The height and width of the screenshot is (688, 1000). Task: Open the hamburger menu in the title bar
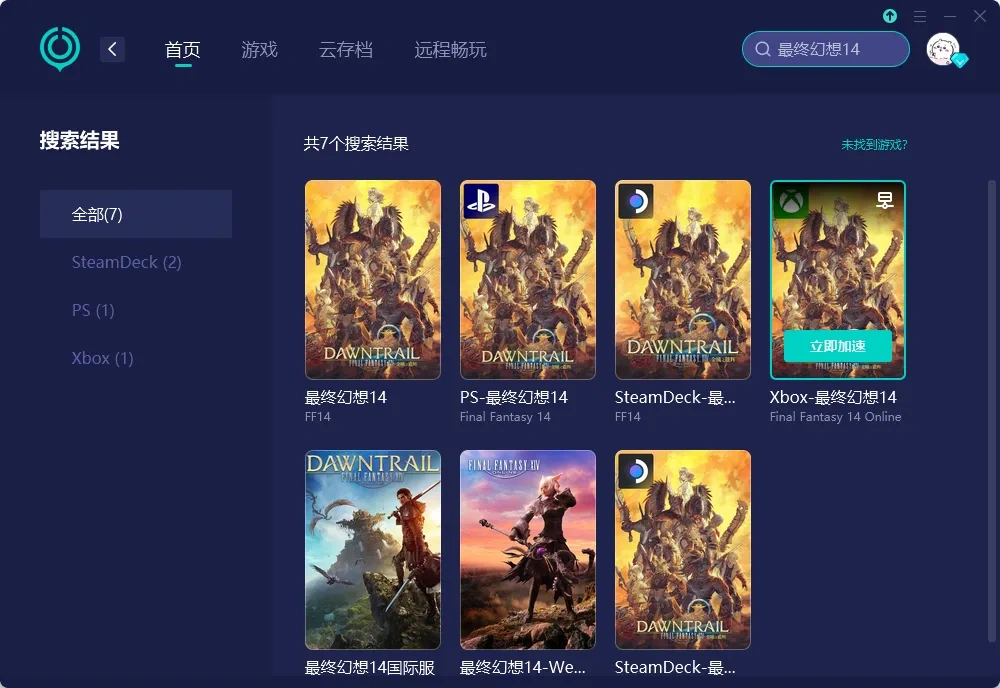click(x=919, y=16)
